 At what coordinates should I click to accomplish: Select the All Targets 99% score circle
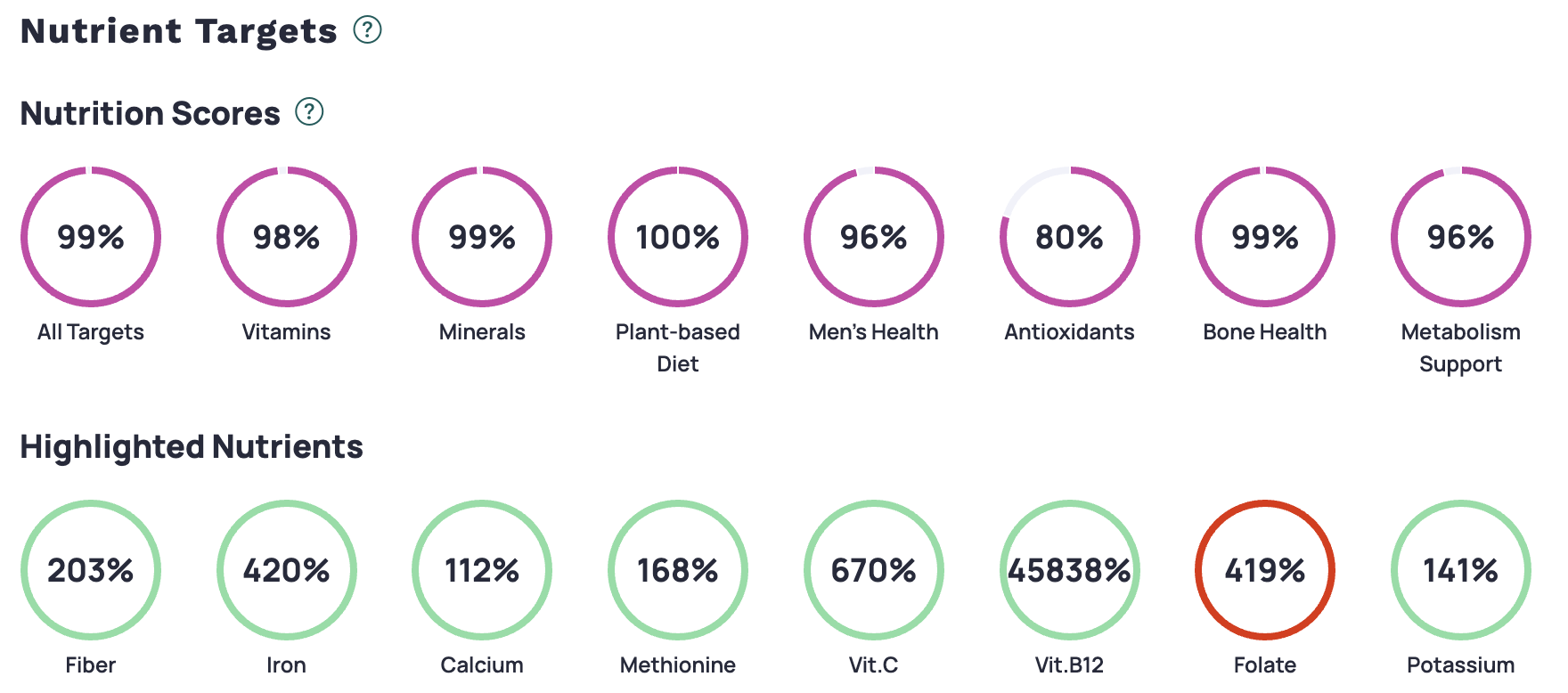[x=91, y=237]
